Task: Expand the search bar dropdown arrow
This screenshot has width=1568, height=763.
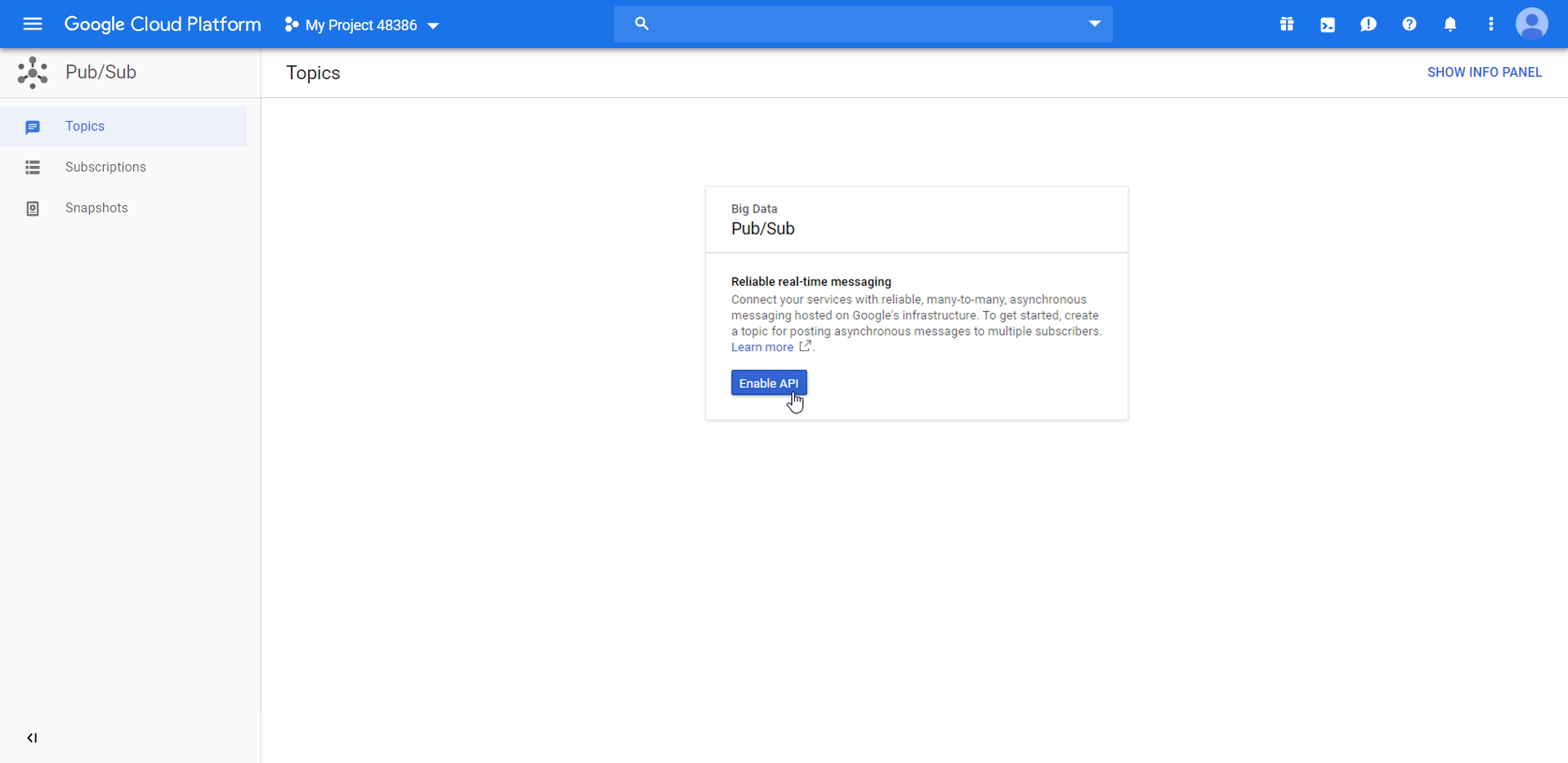Action: (1094, 24)
